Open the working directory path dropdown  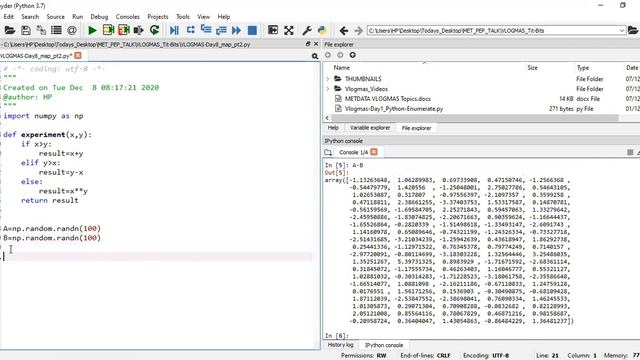[x=622, y=31]
